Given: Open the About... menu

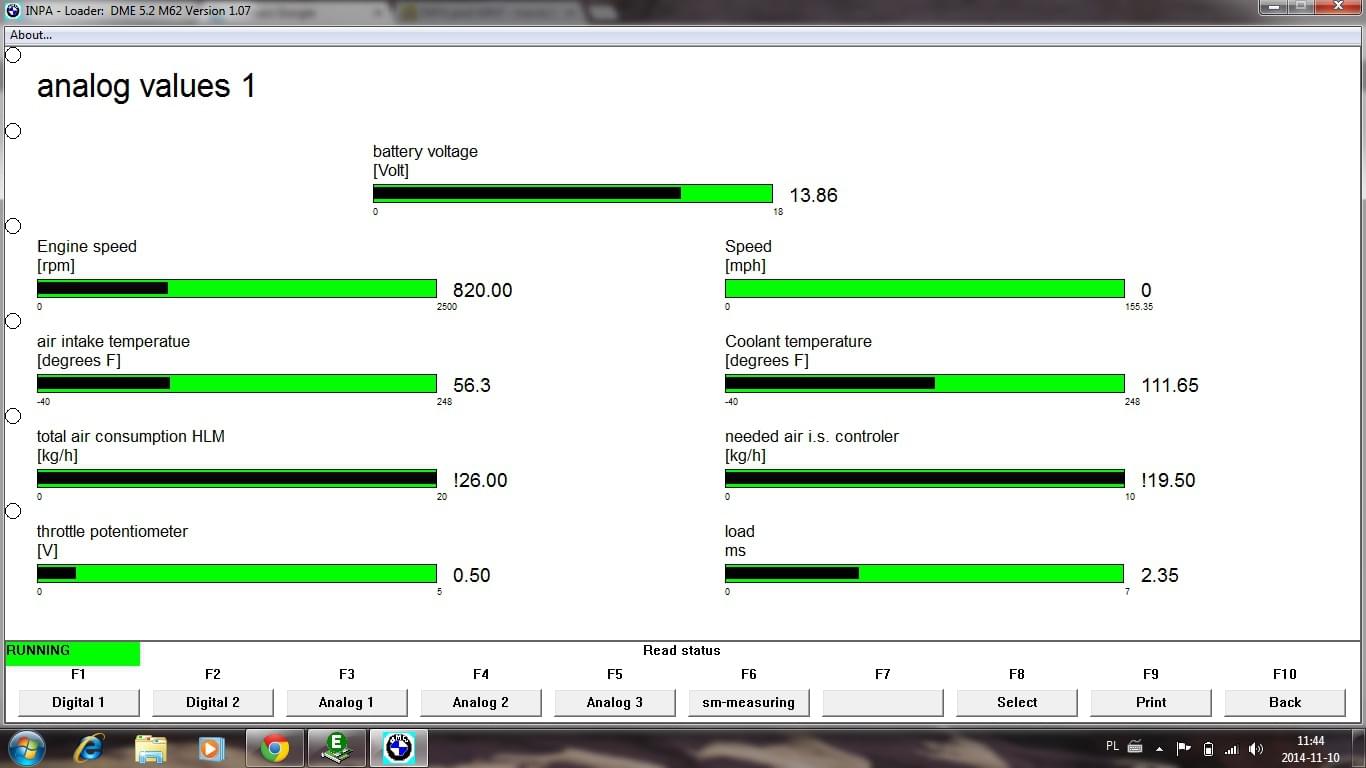Looking at the screenshot, I should click(31, 35).
